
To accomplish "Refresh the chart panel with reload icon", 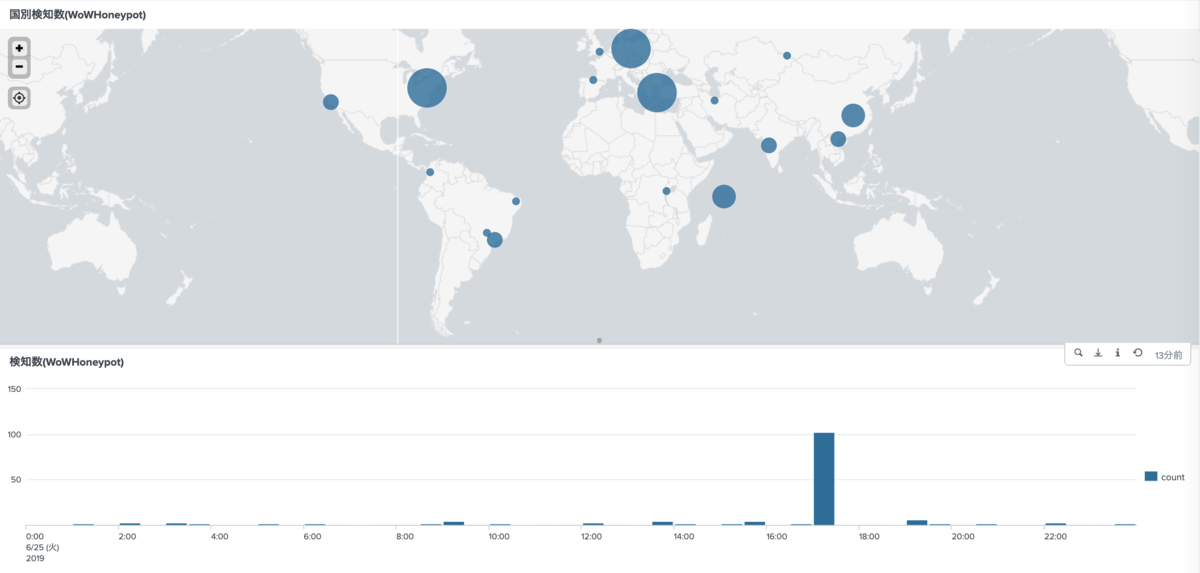I will (1137, 353).
